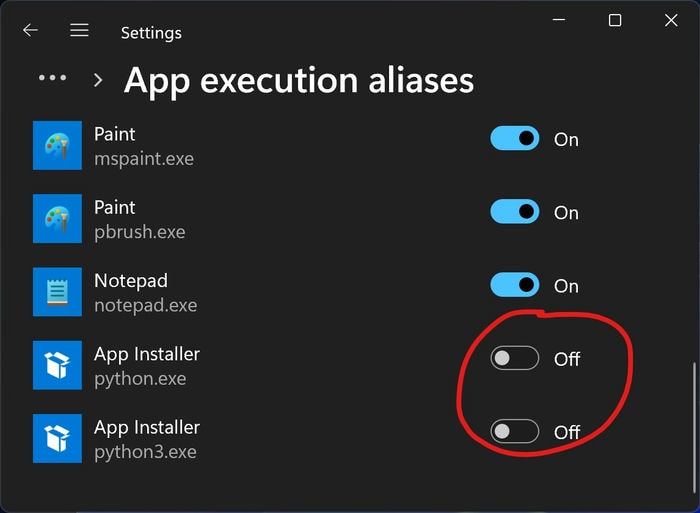
Task: Enable the python.exe alias toggle
Action: (515, 358)
